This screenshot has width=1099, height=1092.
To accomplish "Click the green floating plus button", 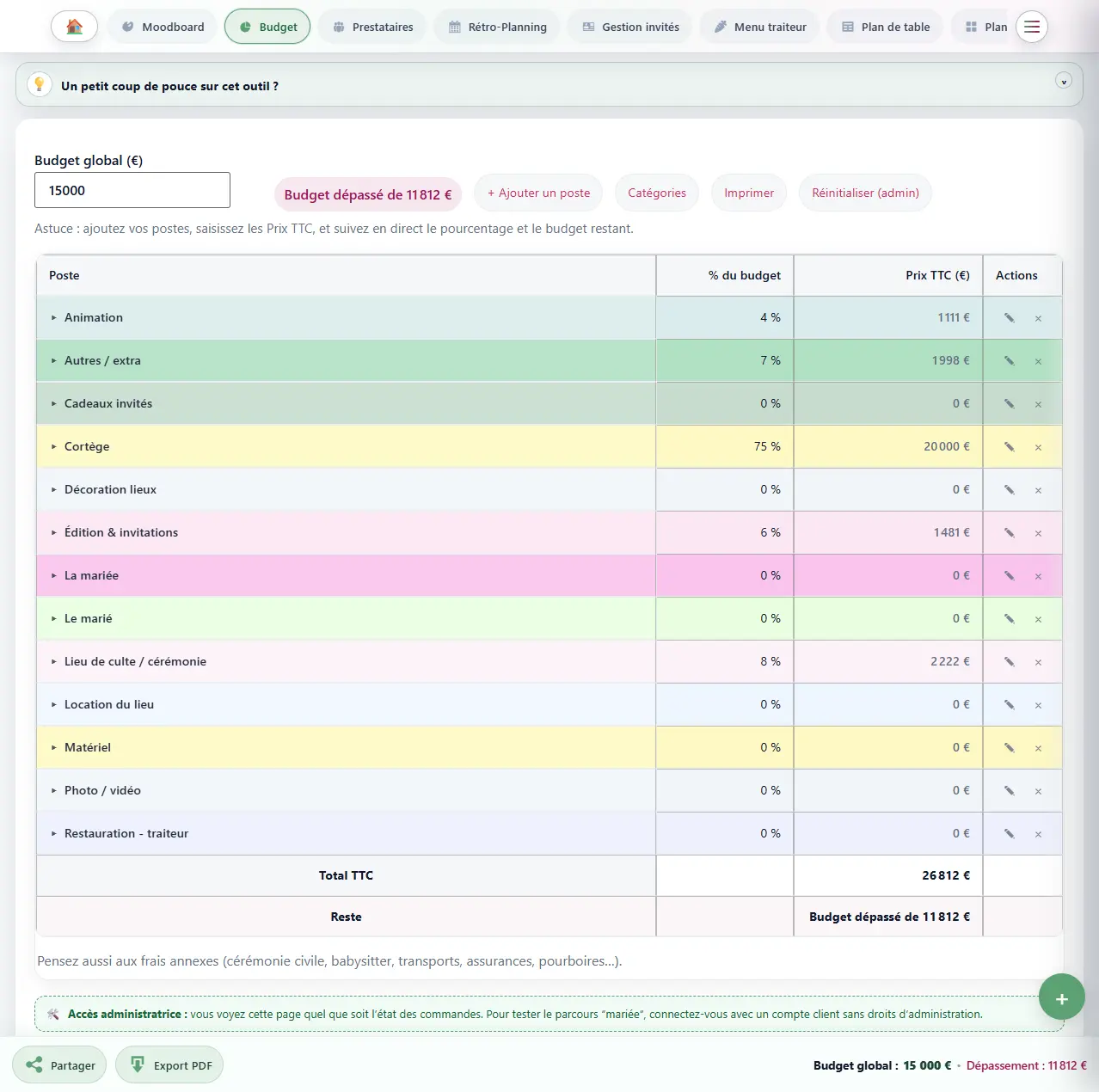I will 1061,998.
